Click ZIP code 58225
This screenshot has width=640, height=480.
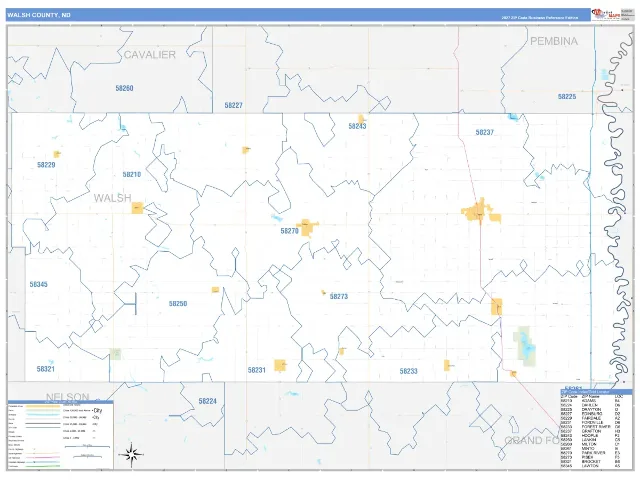coord(567,97)
